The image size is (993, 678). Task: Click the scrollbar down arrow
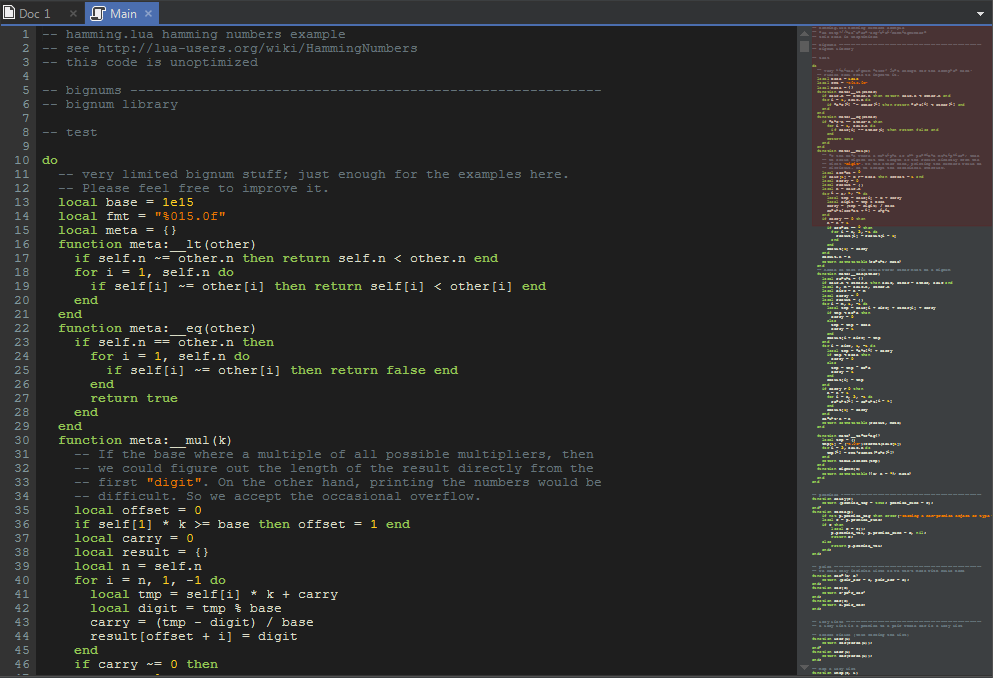(x=804, y=667)
